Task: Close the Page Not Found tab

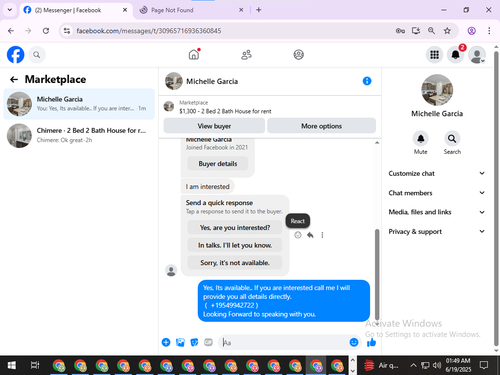Action: 241,10
